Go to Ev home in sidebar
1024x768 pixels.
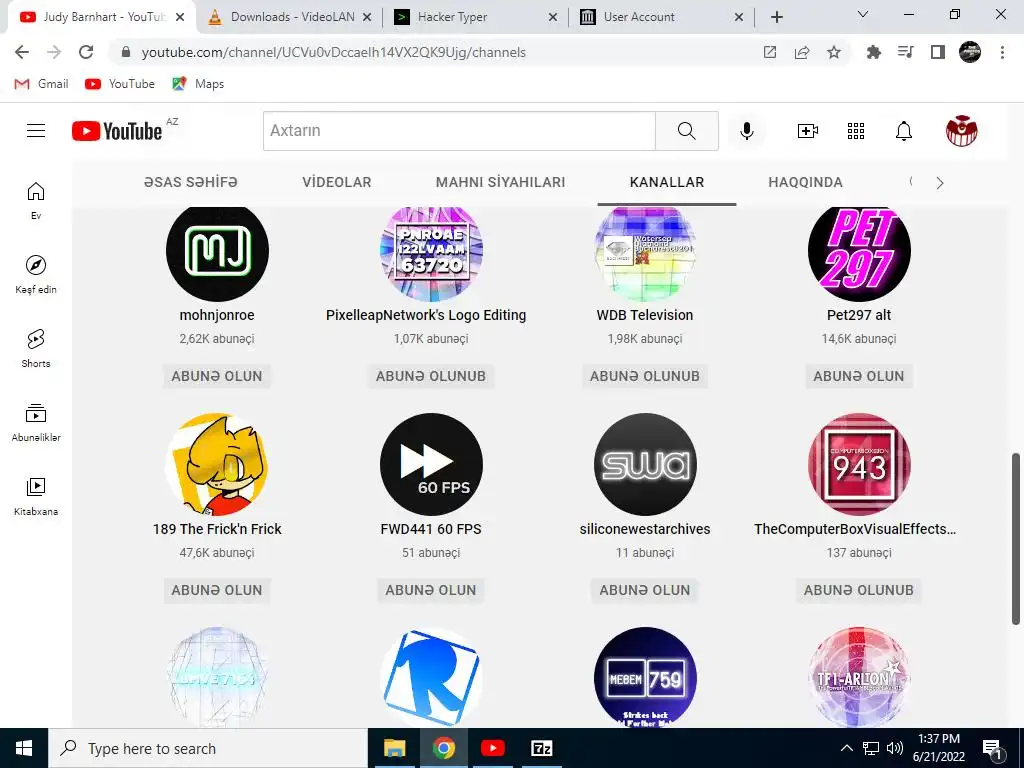point(36,200)
